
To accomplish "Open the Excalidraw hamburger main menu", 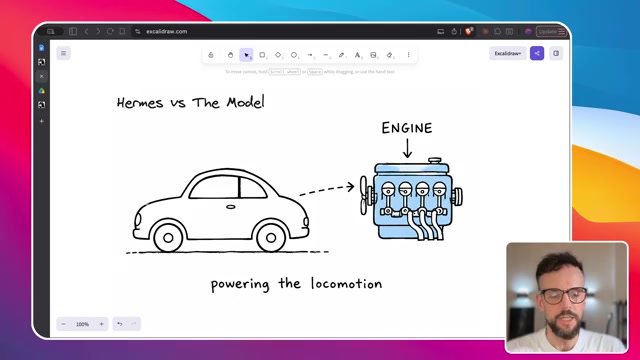I will point(63,53).
